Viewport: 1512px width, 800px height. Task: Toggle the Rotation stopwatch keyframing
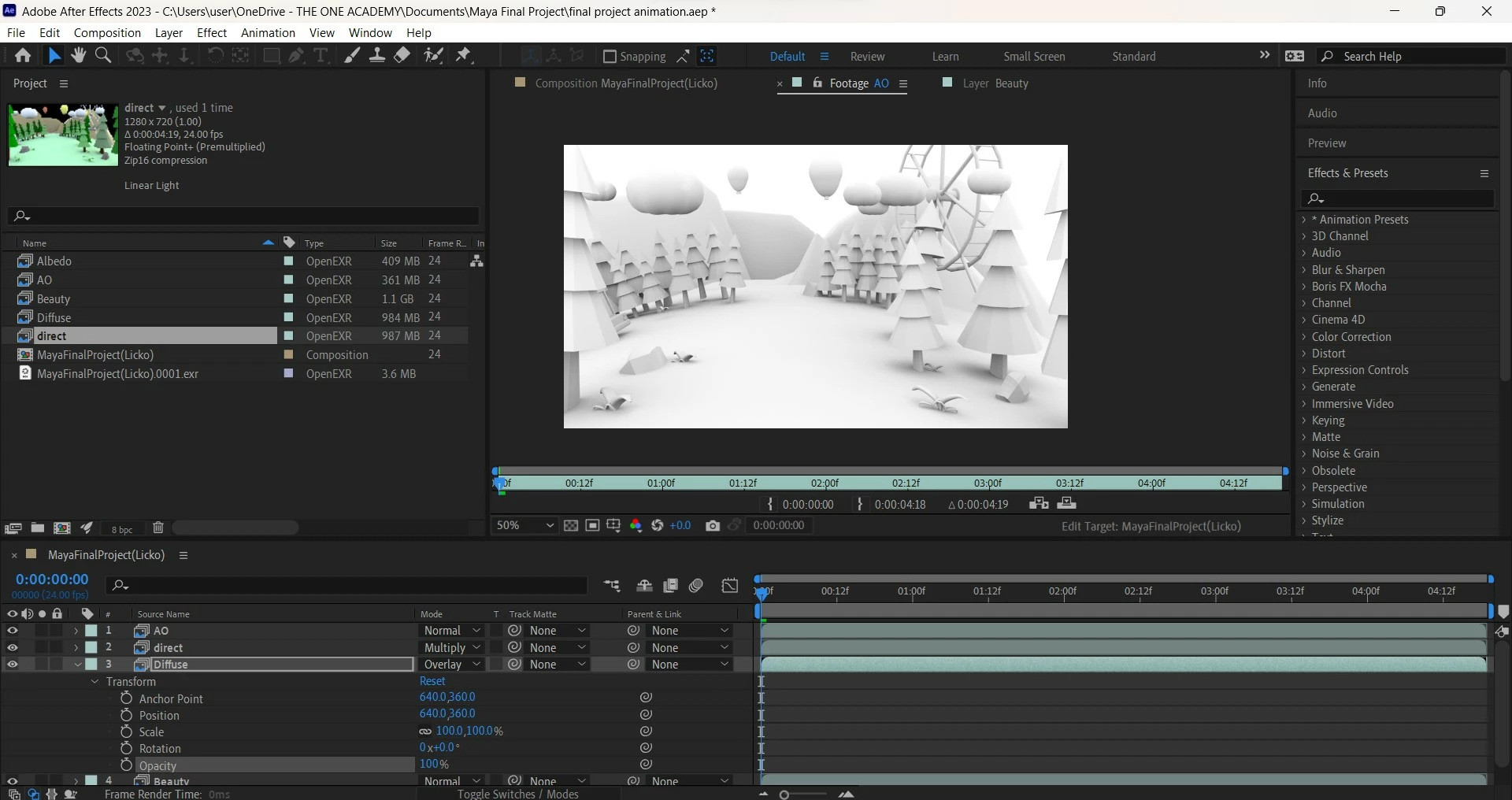pyautogui.click(x=126, y=748)
